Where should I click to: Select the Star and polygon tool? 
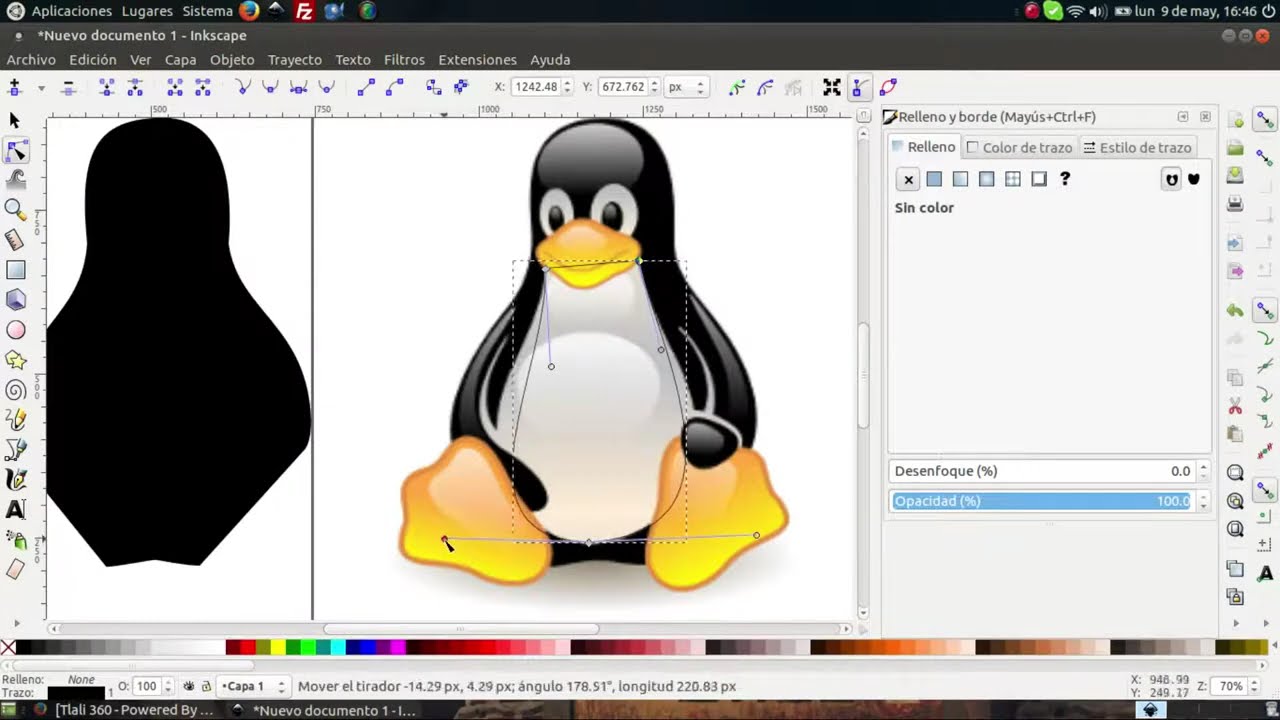15,360
